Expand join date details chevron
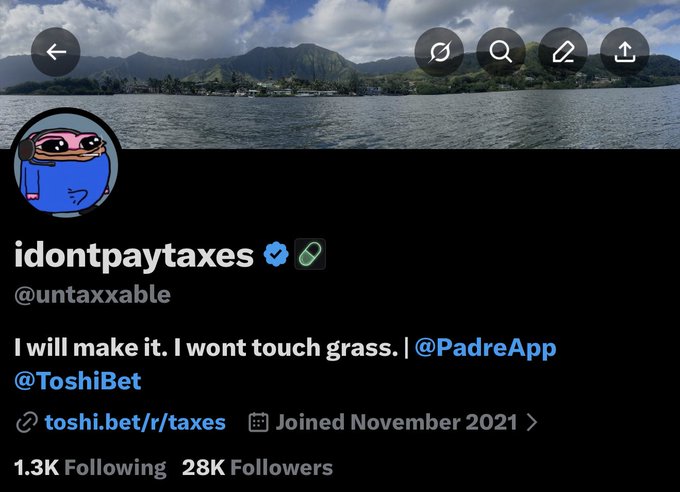The image size is (680, 492). point(532,422)
